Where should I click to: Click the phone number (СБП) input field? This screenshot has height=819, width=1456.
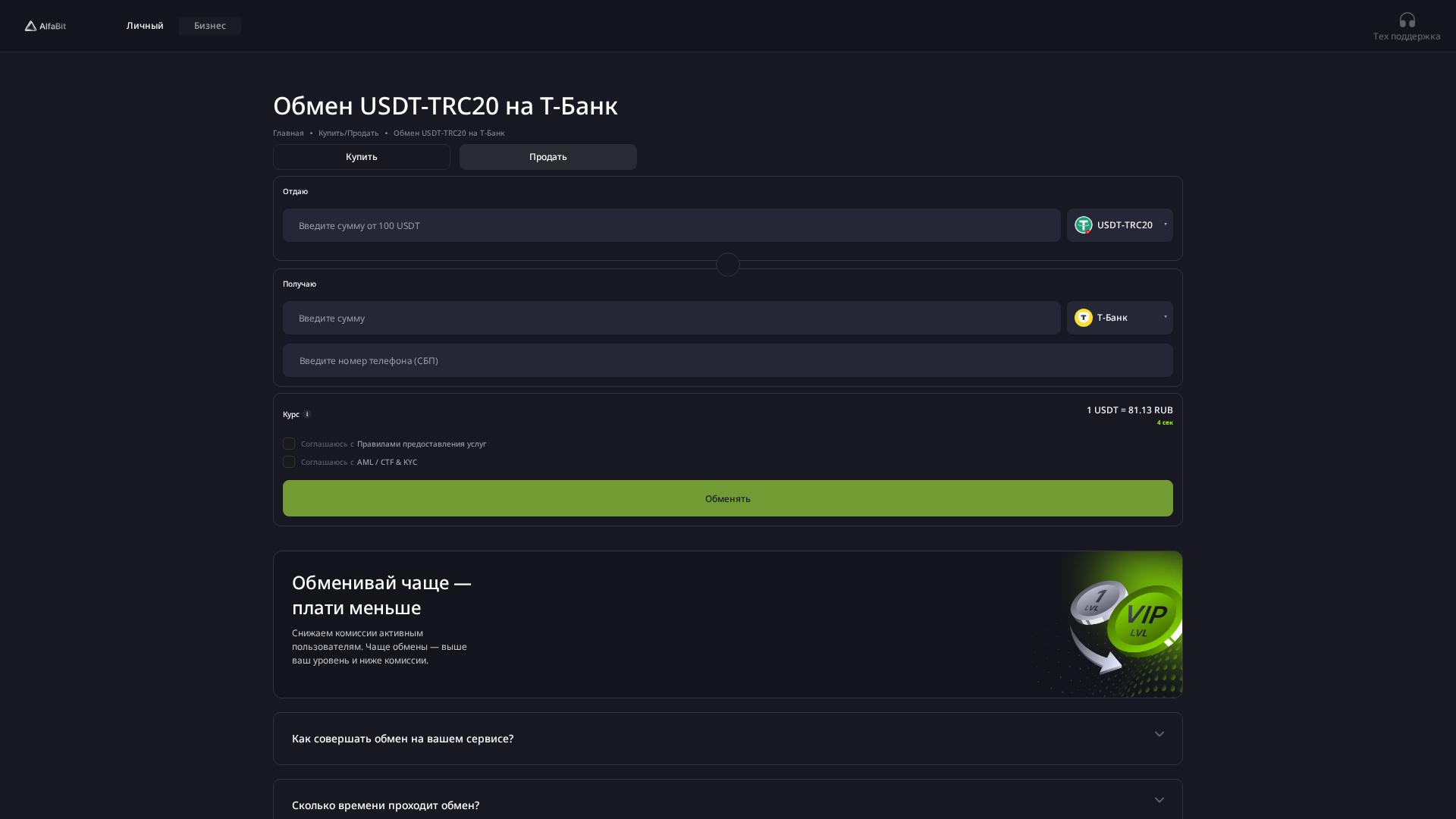(727, 360)
